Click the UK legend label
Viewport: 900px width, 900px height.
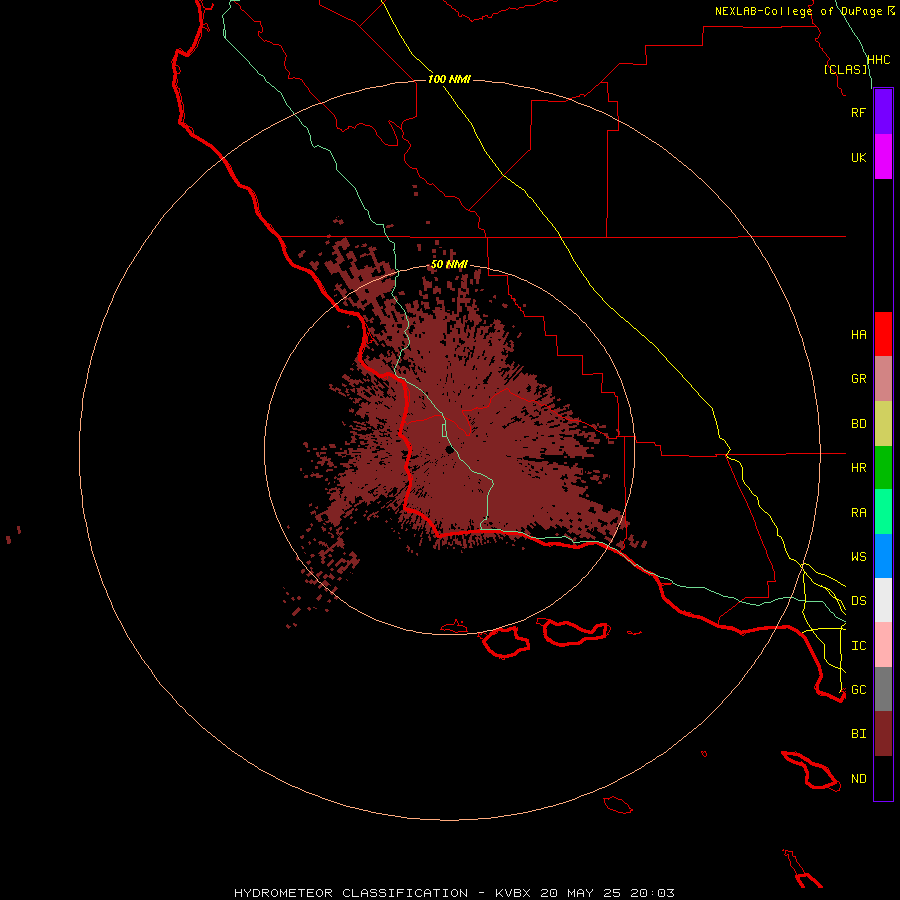pyautogui.click(x=858, y=157)
